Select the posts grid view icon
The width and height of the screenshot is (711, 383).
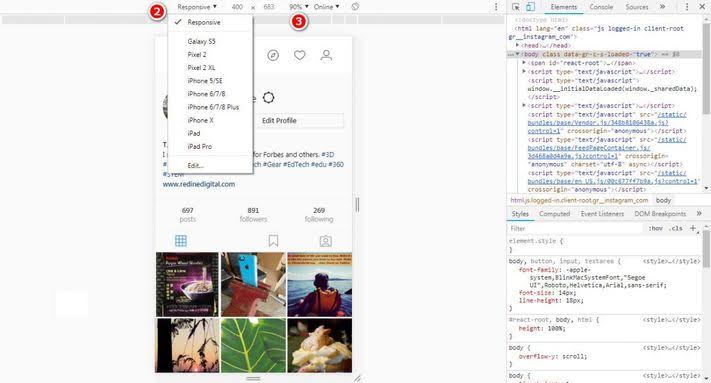click(181, 241)
